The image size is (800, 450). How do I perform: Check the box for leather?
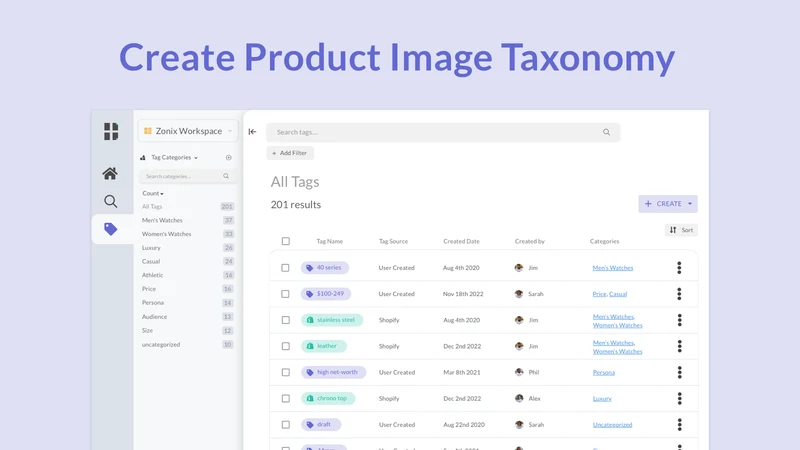click(x=286, y=346)
